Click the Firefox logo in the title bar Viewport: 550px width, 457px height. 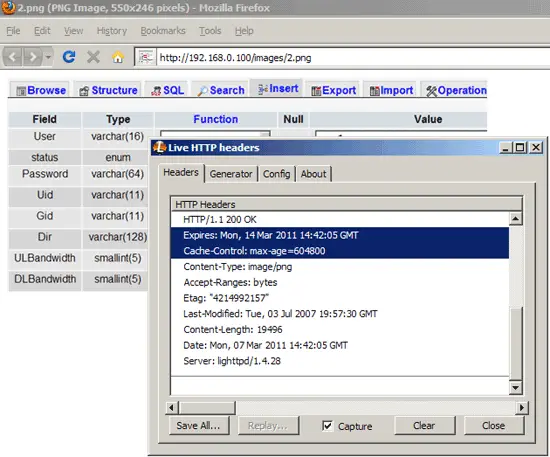(8, 7)
